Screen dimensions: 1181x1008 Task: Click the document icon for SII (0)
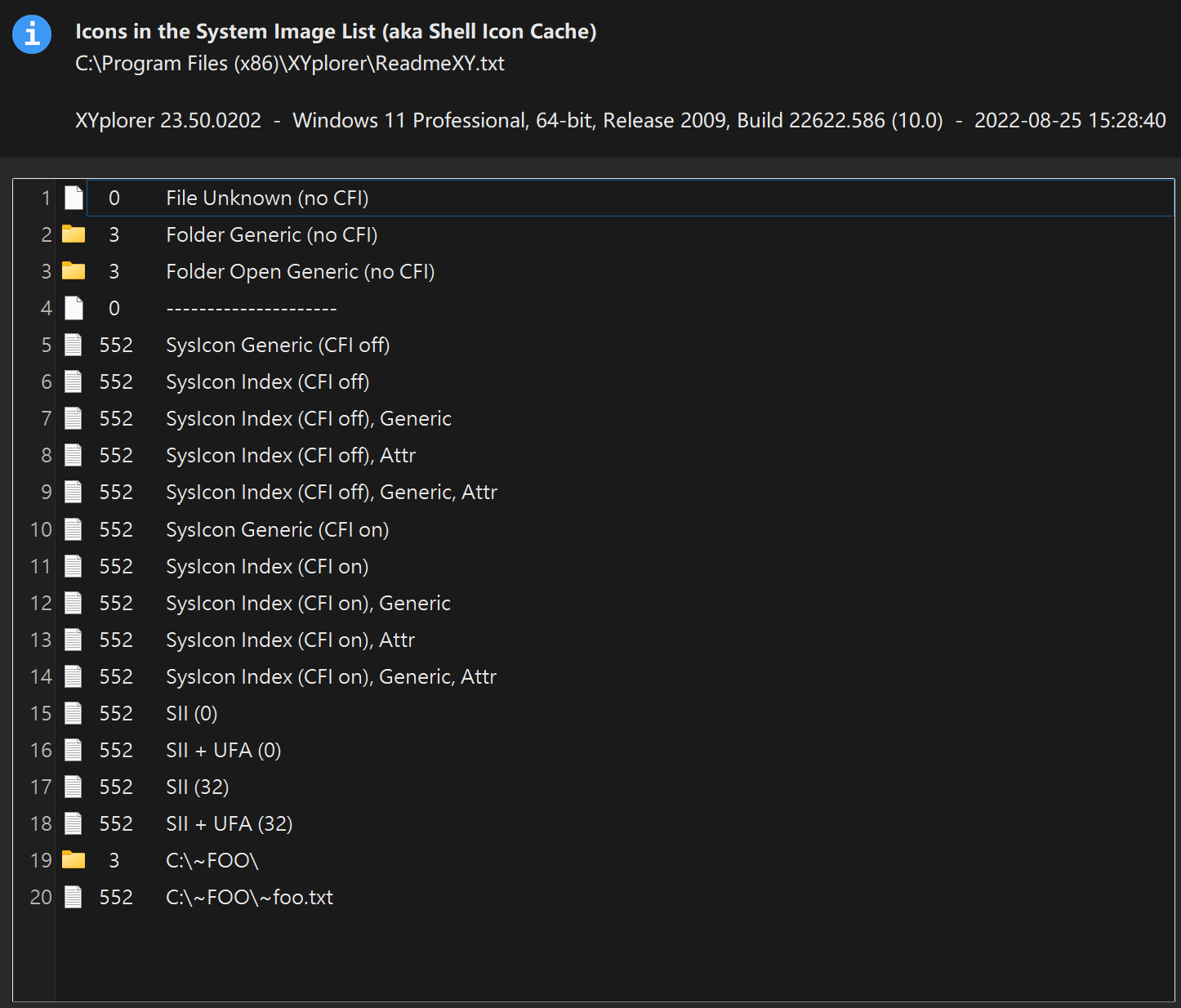[x=74, y=713]
